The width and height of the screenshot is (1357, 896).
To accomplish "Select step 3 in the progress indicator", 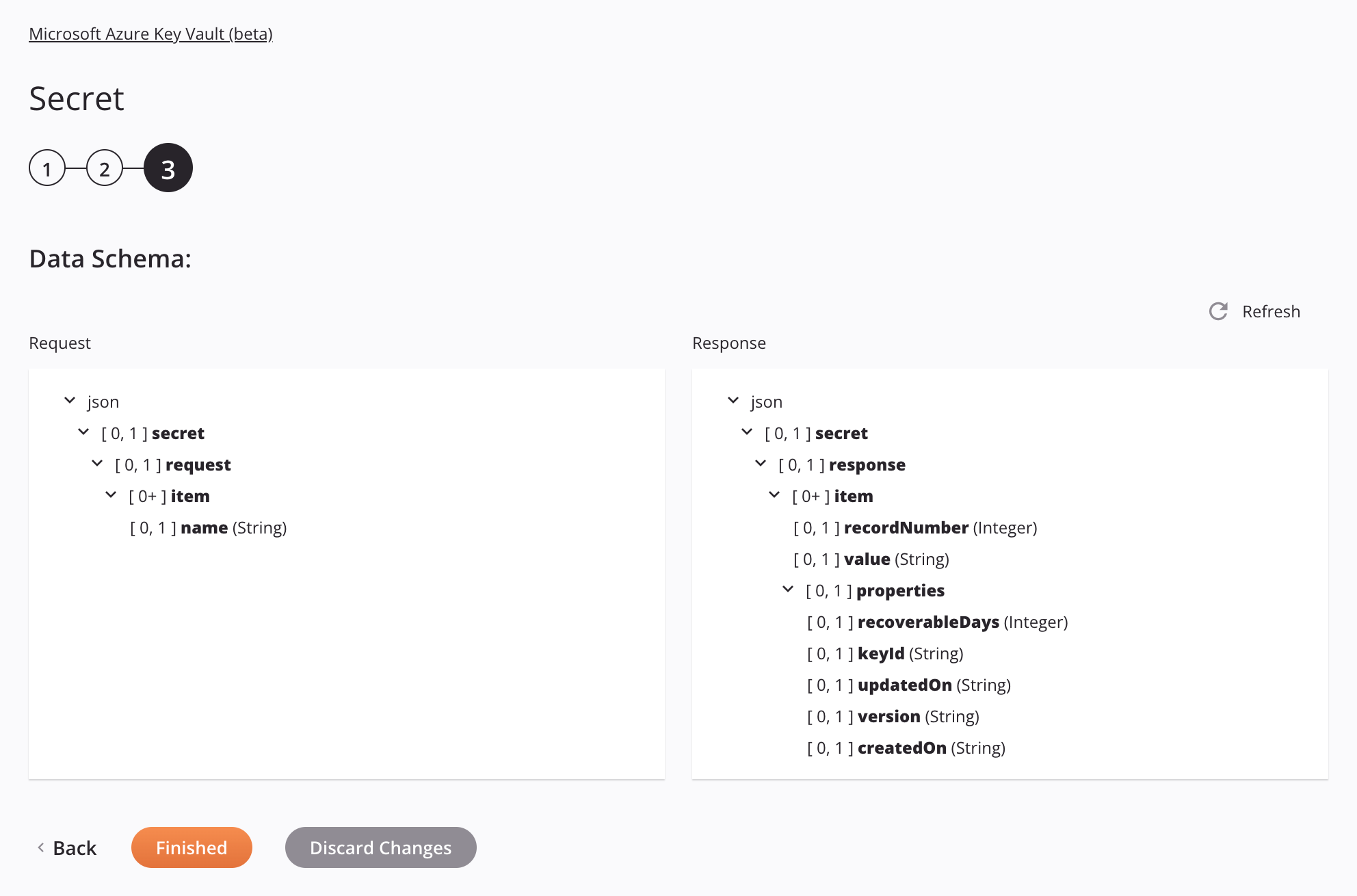I will 168,167.
